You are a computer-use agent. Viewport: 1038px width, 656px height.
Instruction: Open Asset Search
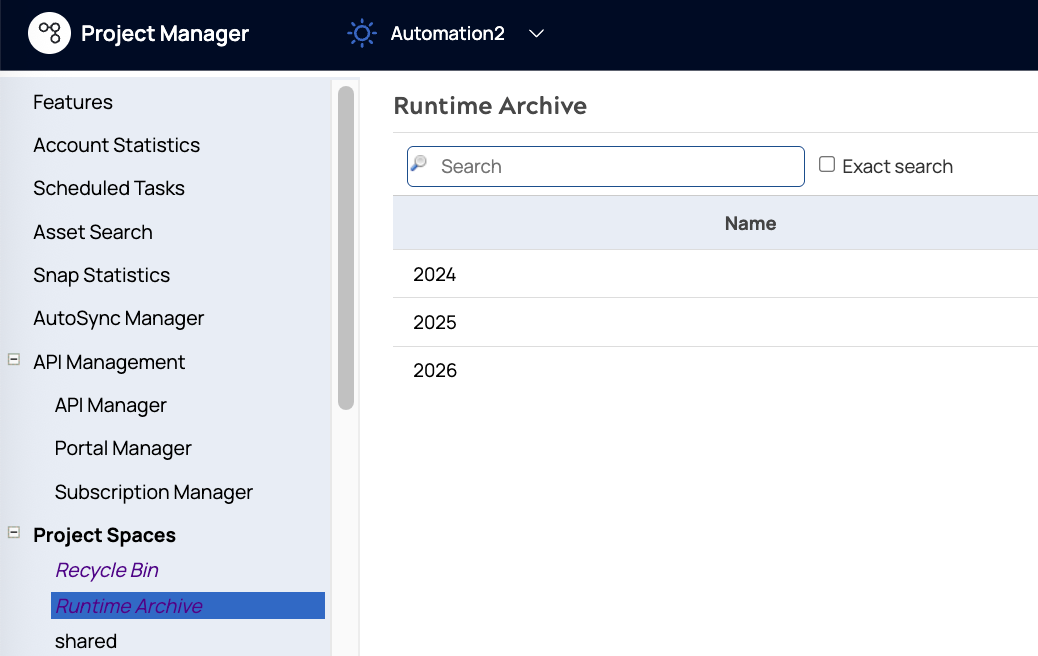coord(93,232)
